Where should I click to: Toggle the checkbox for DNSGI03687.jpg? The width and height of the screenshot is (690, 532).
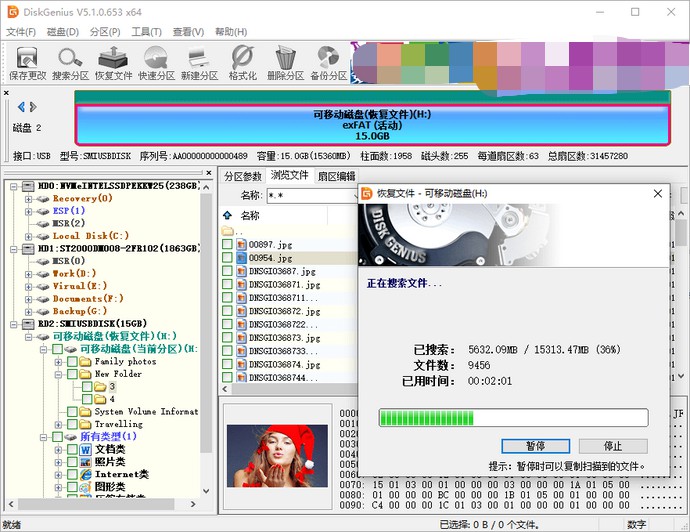click(228, 270)
